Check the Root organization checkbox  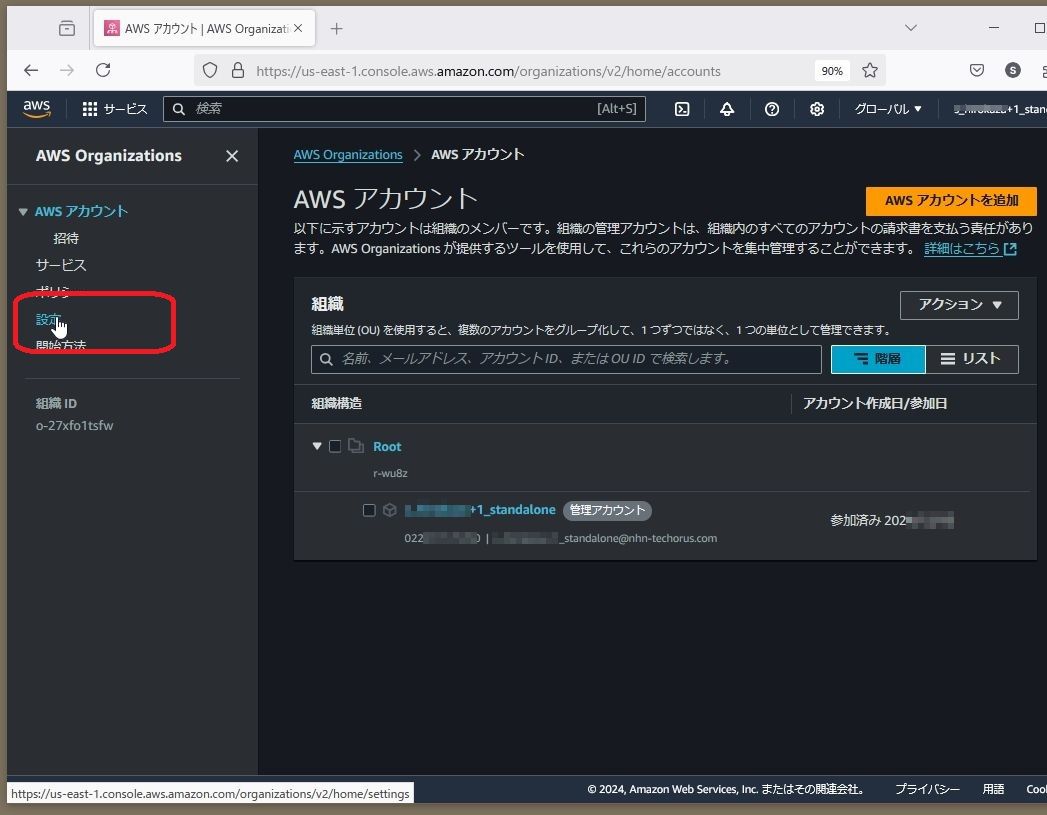(335, 446)
